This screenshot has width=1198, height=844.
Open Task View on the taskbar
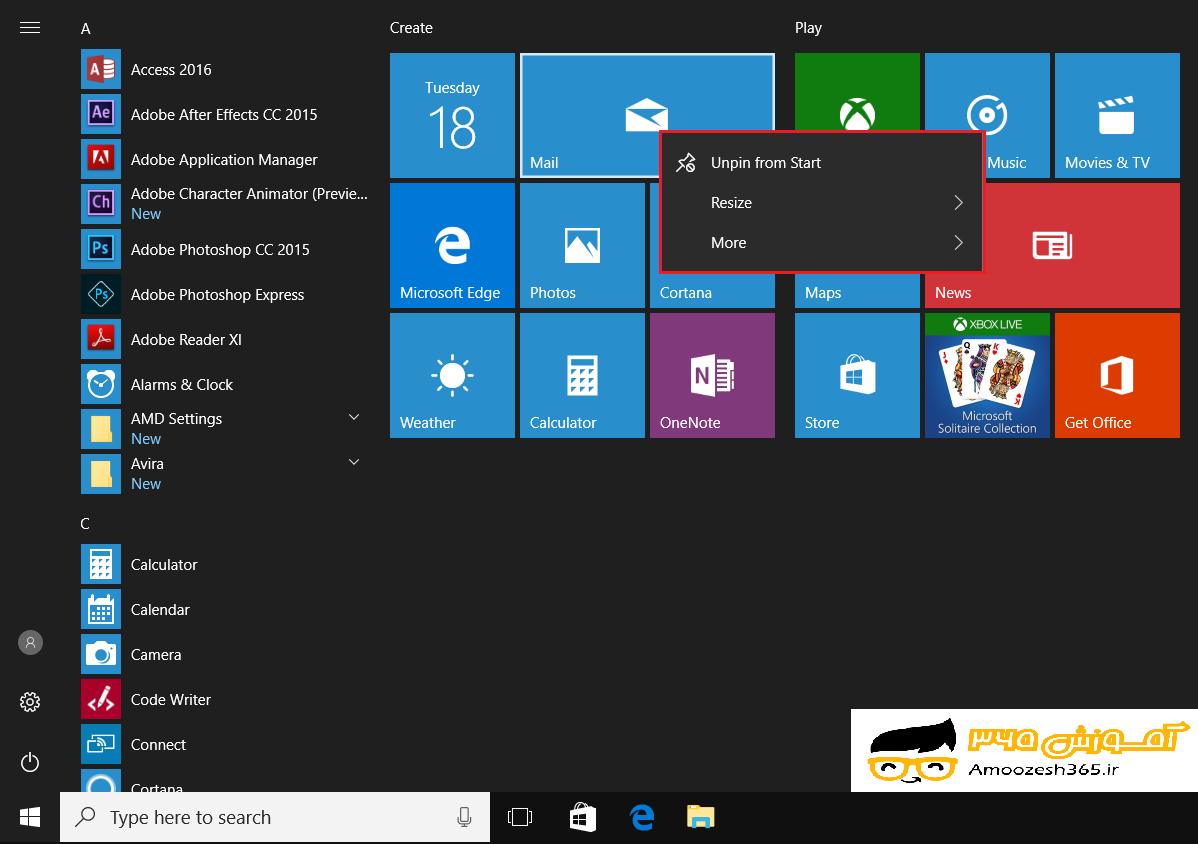(520, 817)
